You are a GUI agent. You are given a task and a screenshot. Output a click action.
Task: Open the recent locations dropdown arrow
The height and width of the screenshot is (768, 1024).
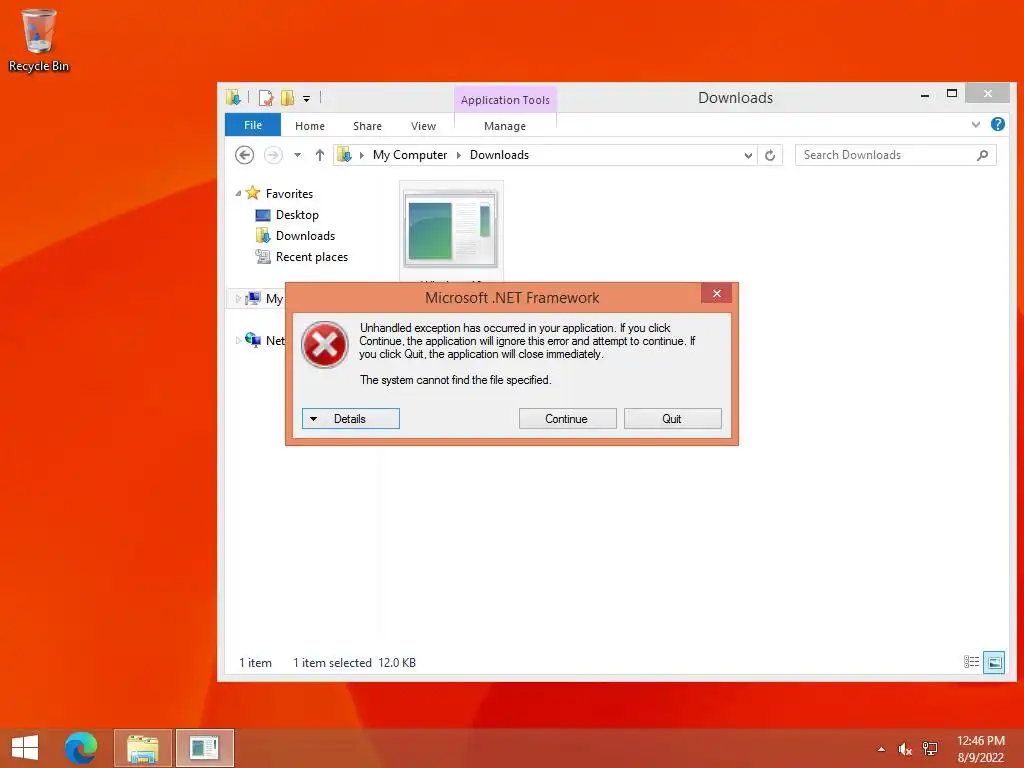pyautogui.click(x=298, y=155)
